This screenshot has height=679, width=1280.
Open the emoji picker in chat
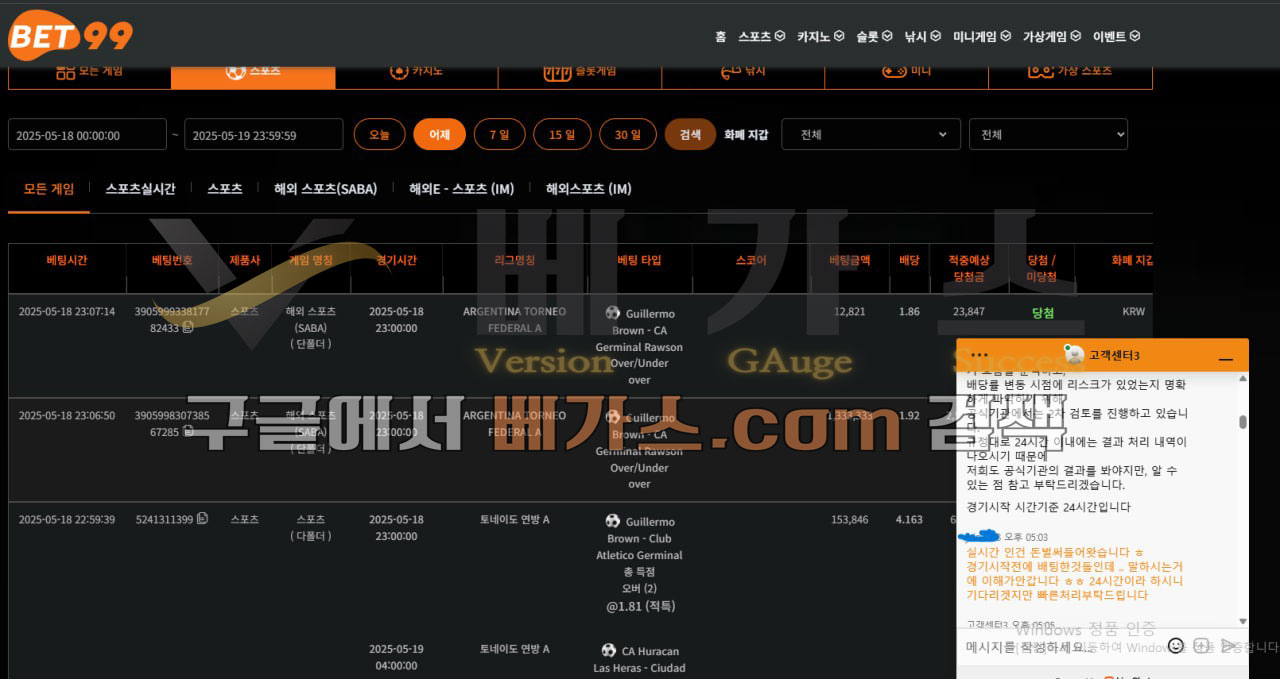pos(1175,646)
